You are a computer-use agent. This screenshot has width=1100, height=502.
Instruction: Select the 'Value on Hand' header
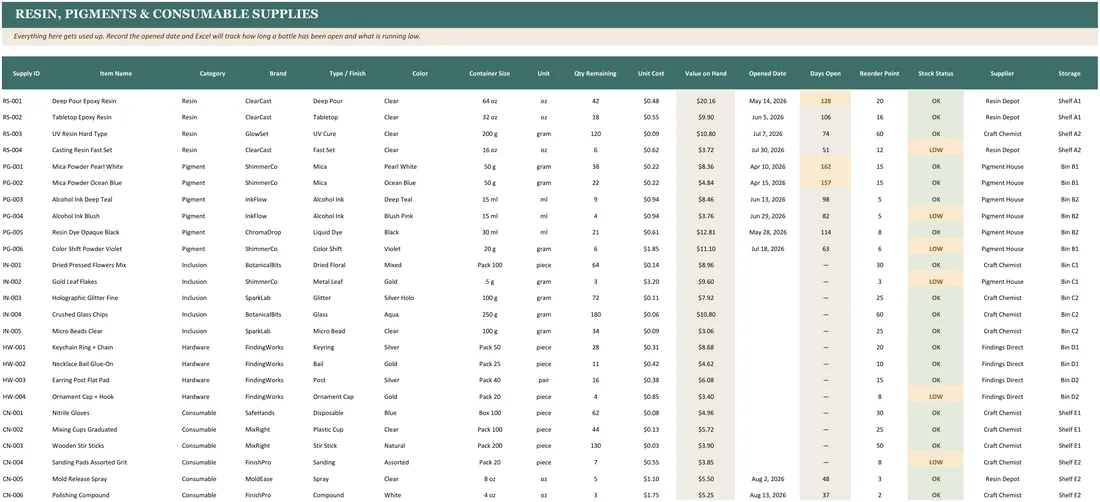706,73
